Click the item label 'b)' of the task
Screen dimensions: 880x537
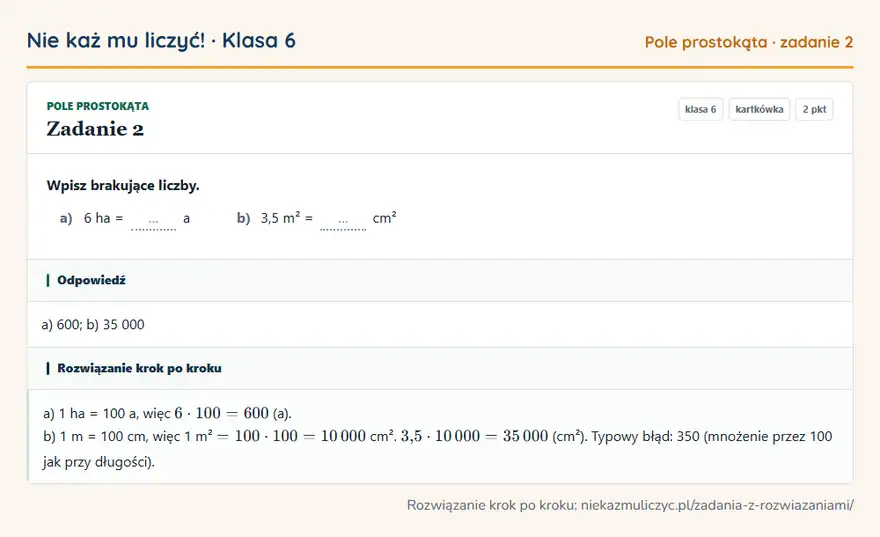[x=244, y=218]
